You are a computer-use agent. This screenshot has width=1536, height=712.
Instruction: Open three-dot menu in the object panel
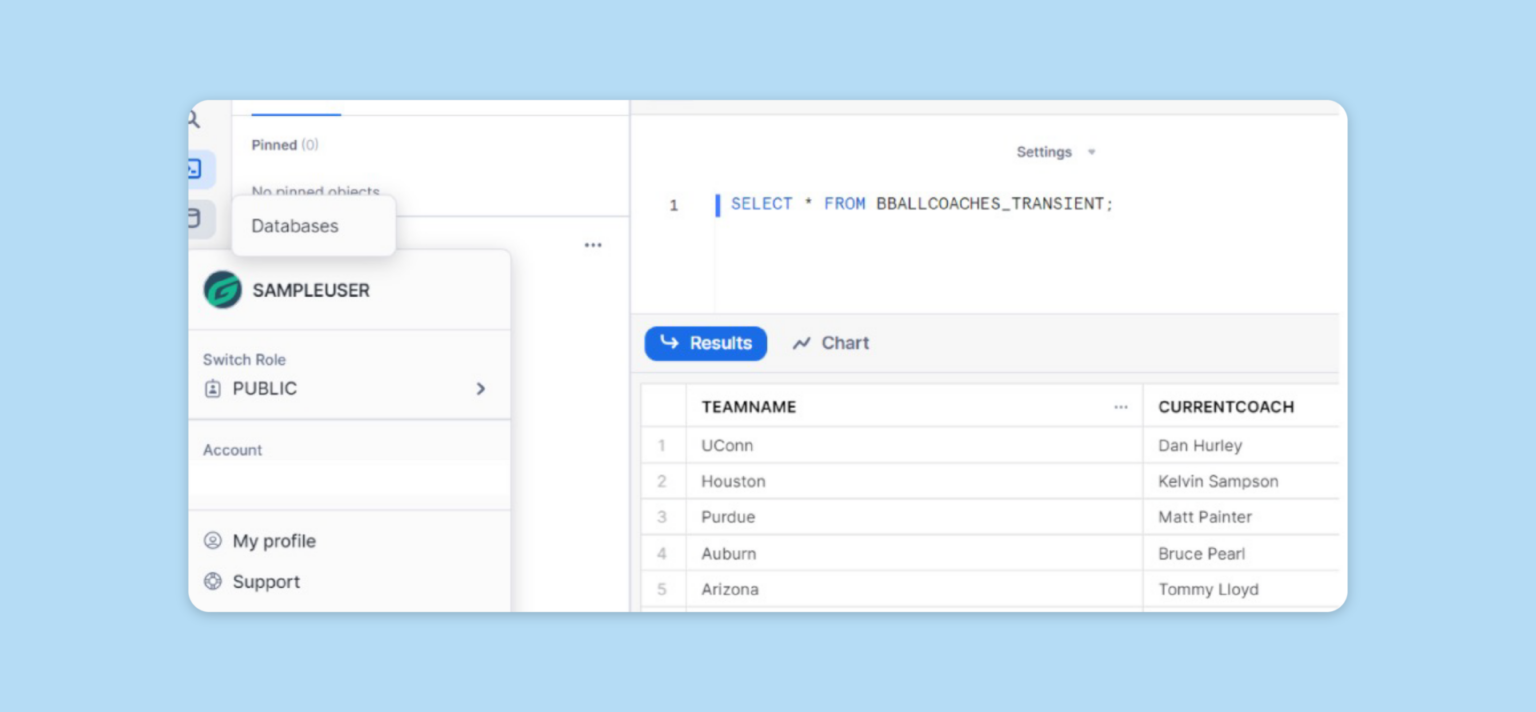pos(593,245)
